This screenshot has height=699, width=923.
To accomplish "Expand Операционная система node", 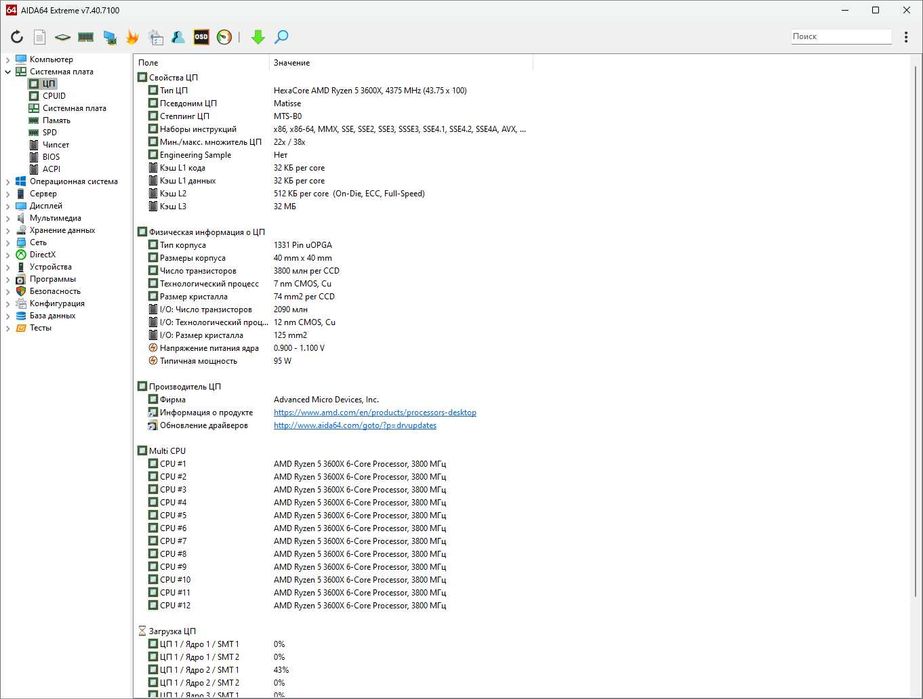I will point(8,181).
